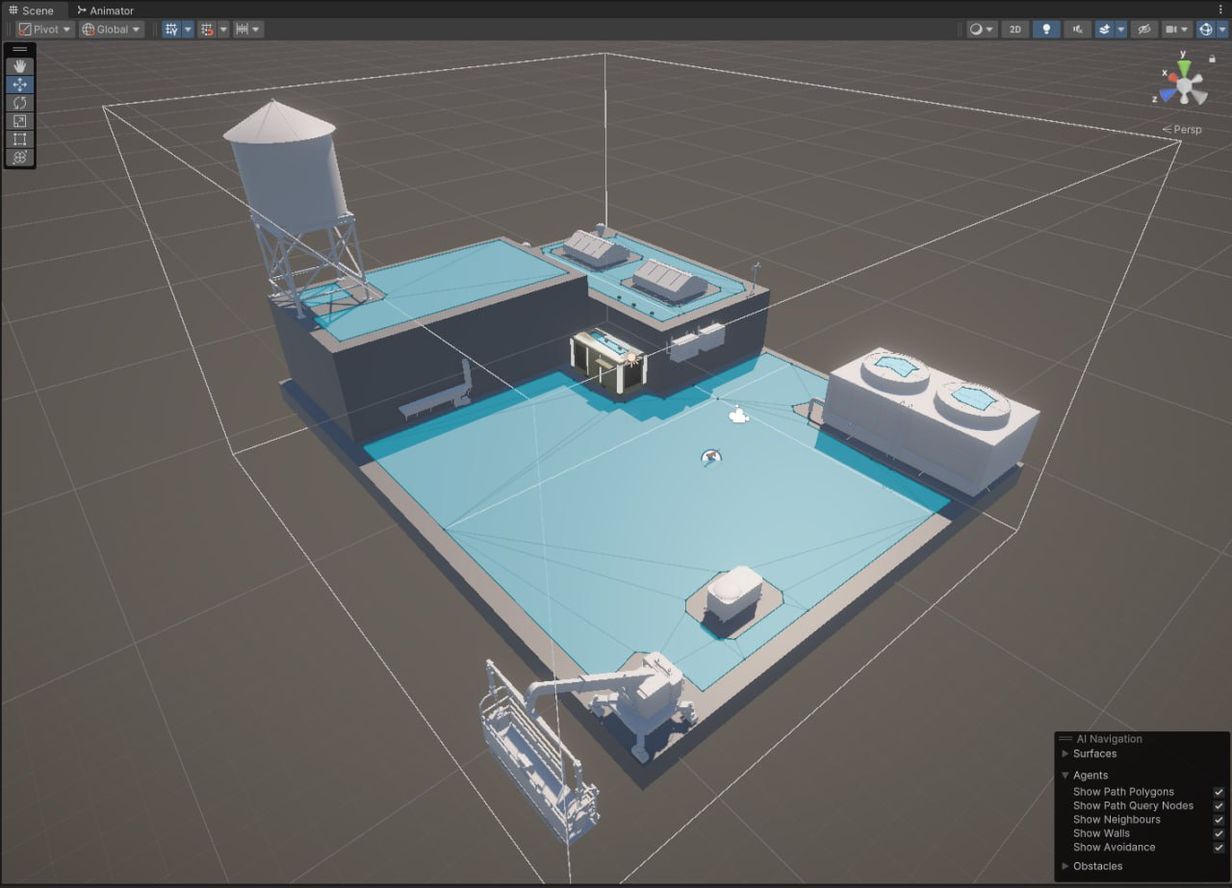Click the green Y axis of orientation gizmo

pos(1184,67)
